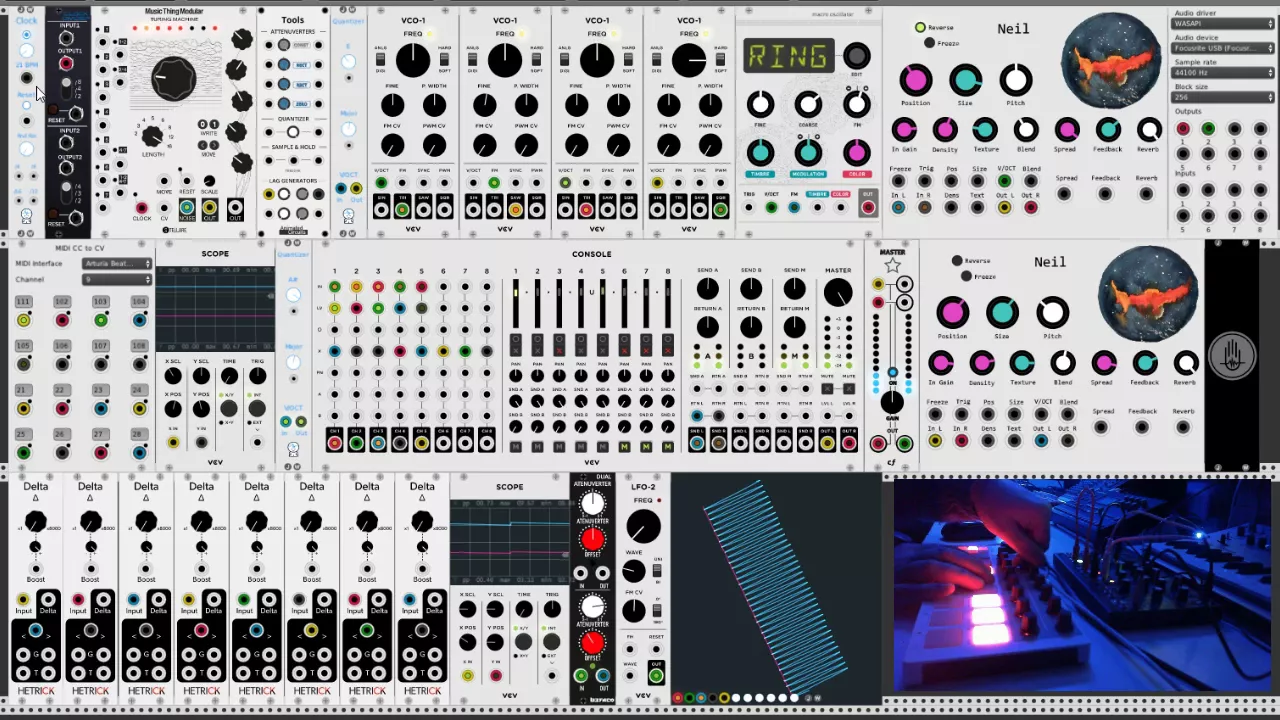This screenshot has width=1280, height=720.
Task: Click the macro oscillator TIMBRE label button
Action: click(x=760, y=174)
